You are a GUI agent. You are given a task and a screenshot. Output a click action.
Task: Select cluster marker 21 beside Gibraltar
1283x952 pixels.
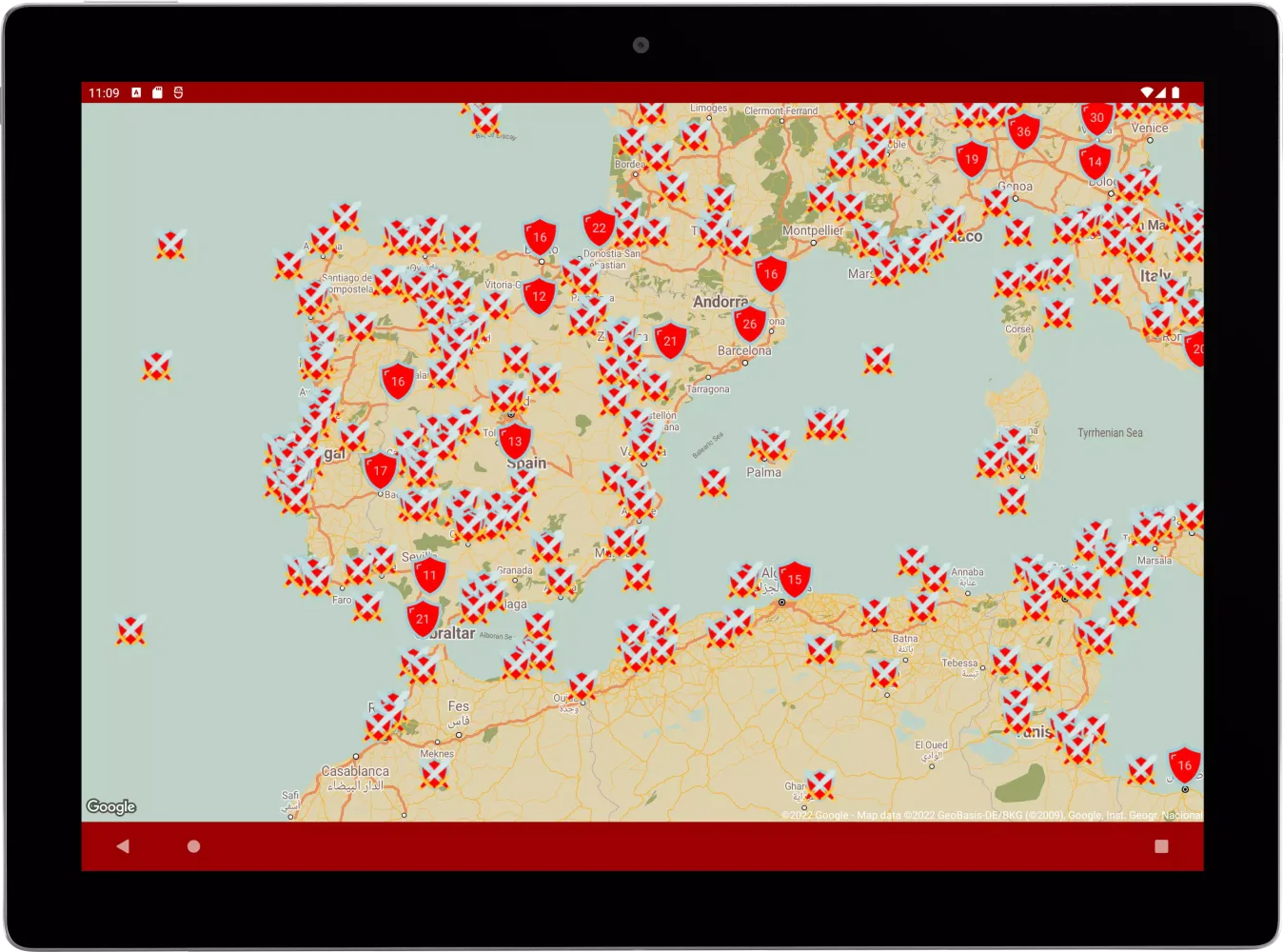click(x=423, y=619)
